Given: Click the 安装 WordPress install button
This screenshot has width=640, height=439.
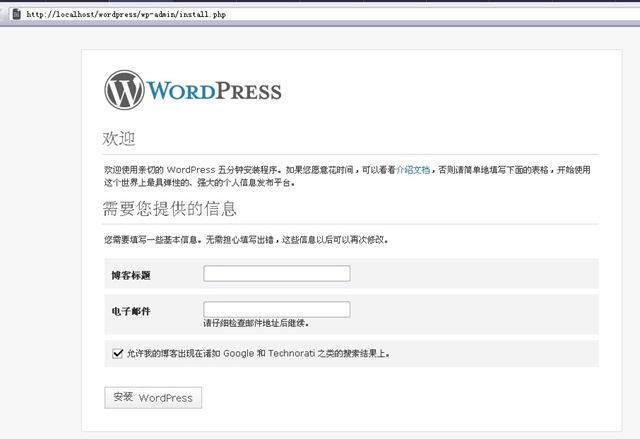Looking at the screenshot, I should coord(153,397).
